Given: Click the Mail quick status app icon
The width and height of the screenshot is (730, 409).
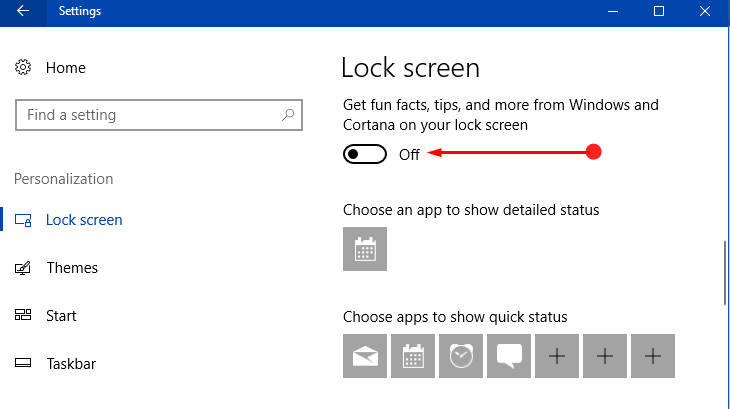Looking at the screenshot, I should 365,356.
